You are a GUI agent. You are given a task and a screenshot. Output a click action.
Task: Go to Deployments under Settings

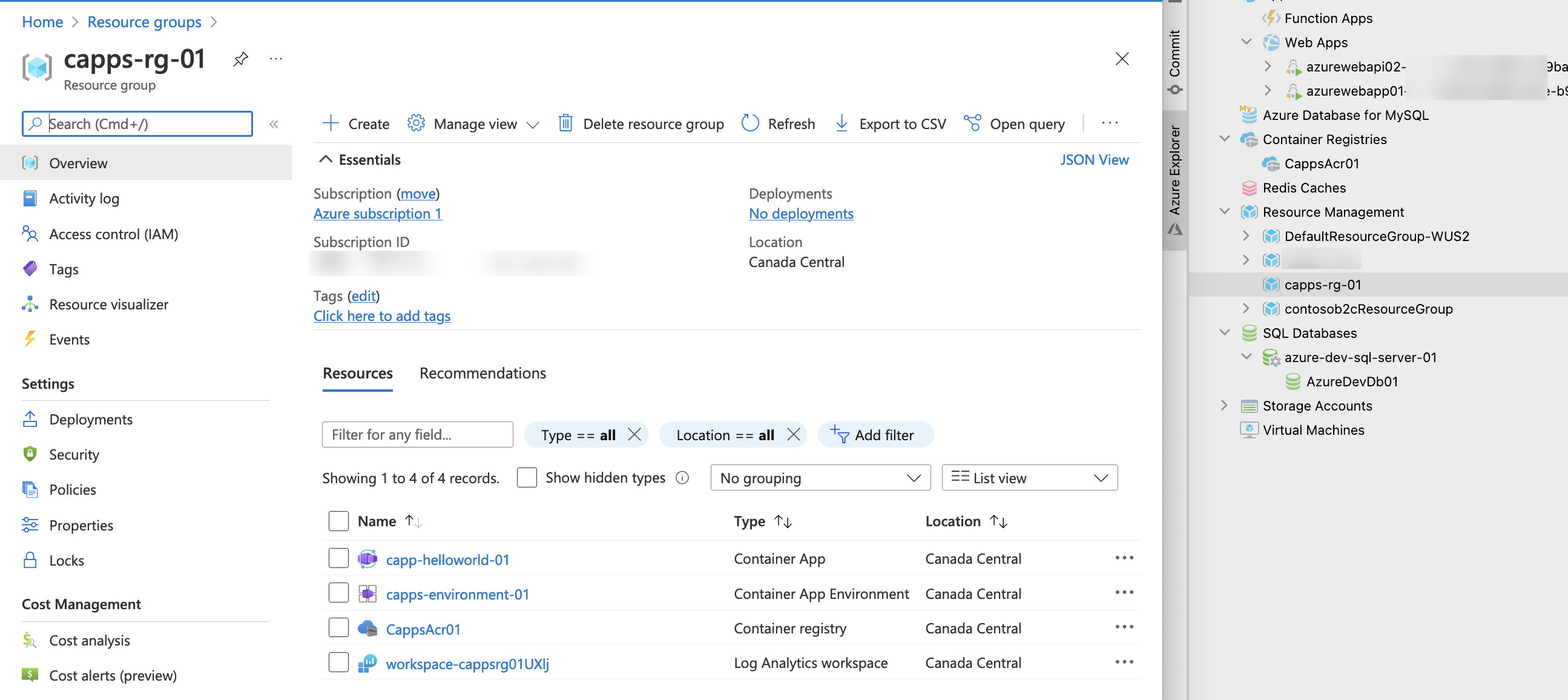point(91,420)
